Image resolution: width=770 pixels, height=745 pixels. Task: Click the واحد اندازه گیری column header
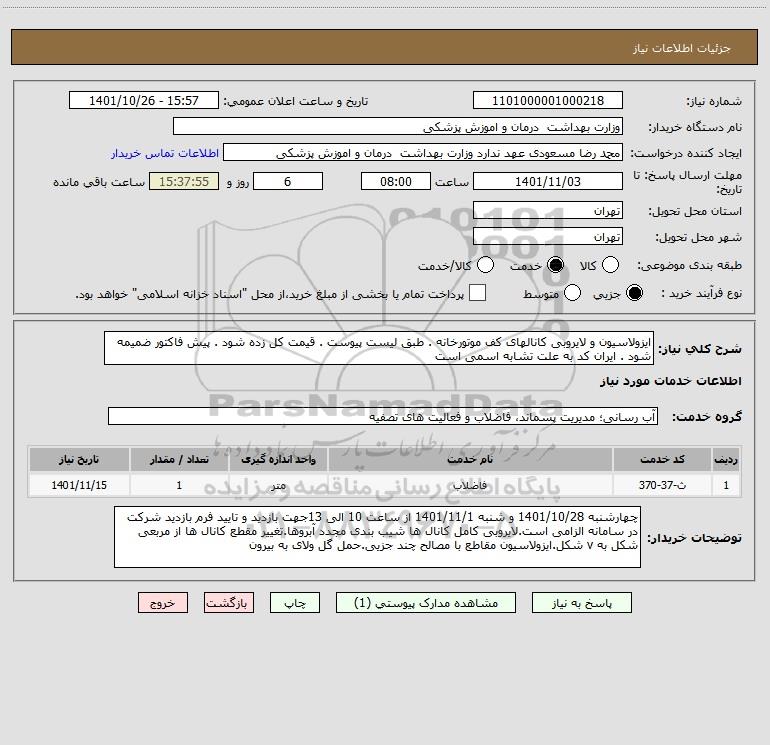point(278,460)
